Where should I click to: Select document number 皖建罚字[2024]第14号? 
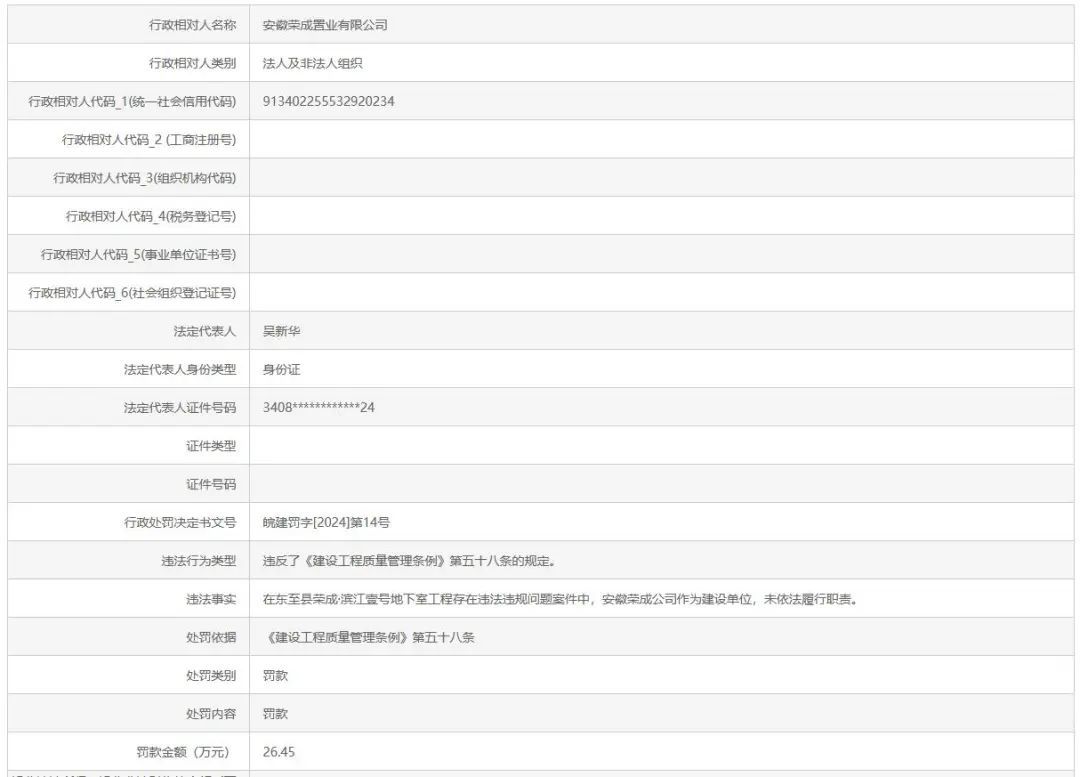tap(326, 522)
